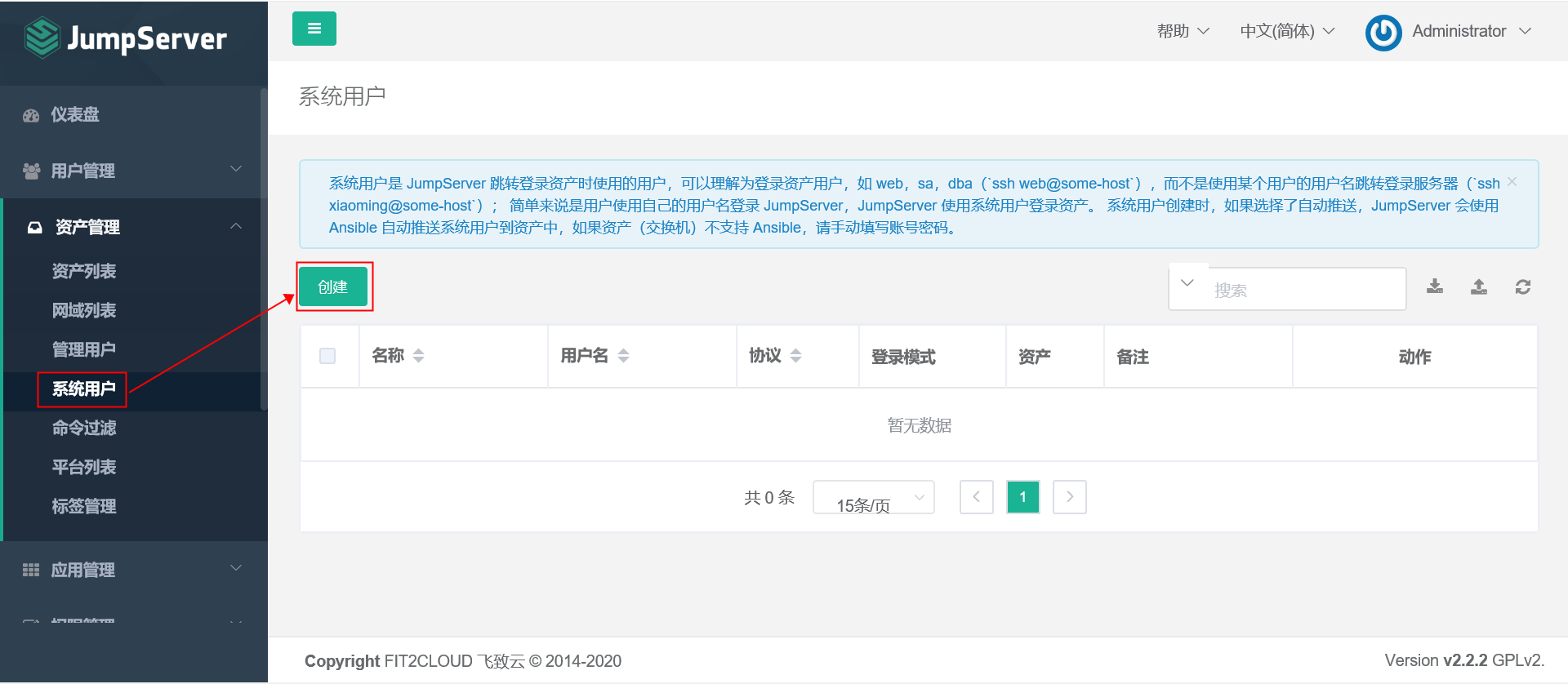Click the refresh table icon
1568x684 pixels.
[x=1523, y=286]
